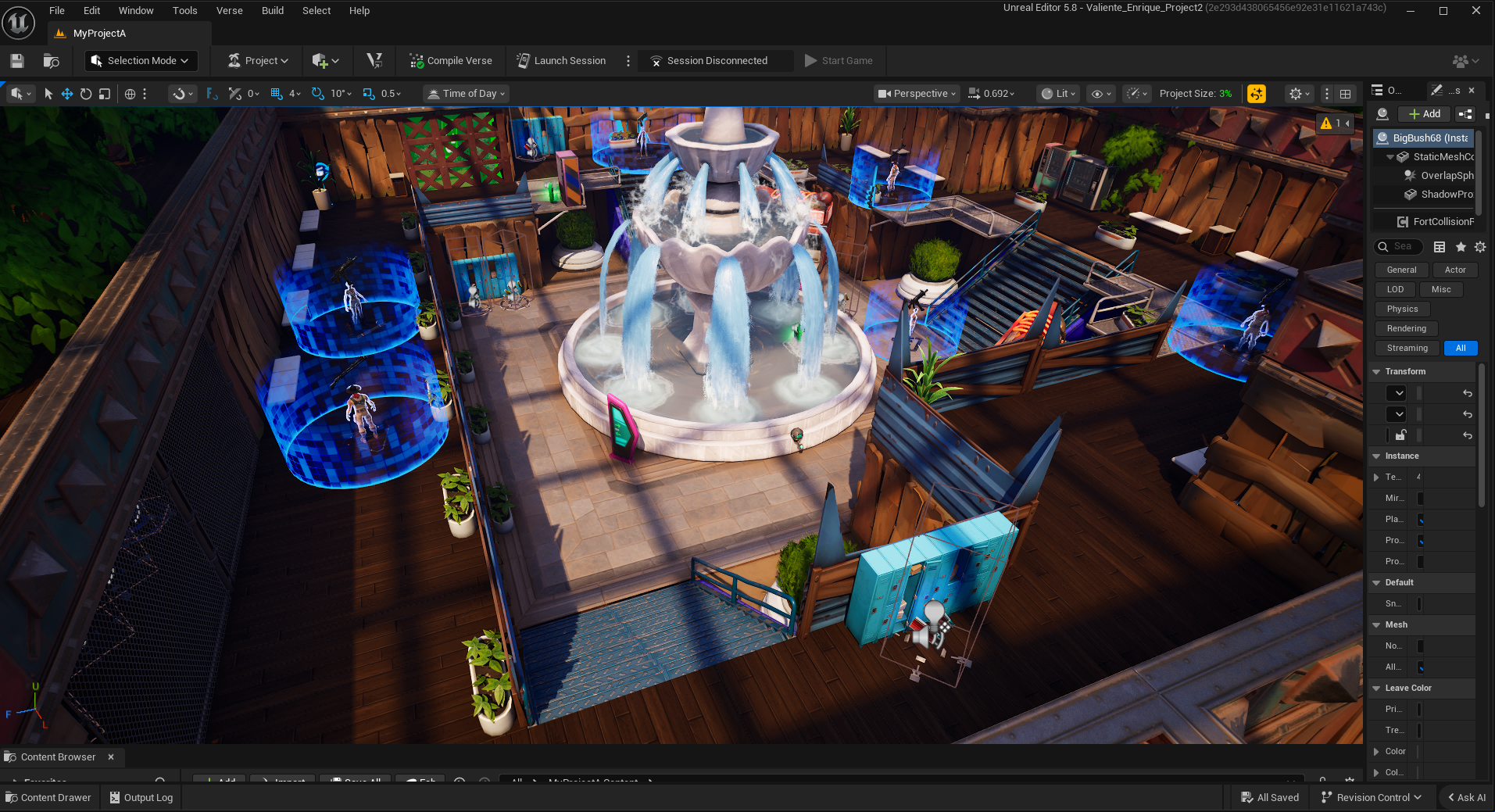Open the Tools menu
The width and height of the screenshot is (1495, 812).
pos(185,10)
